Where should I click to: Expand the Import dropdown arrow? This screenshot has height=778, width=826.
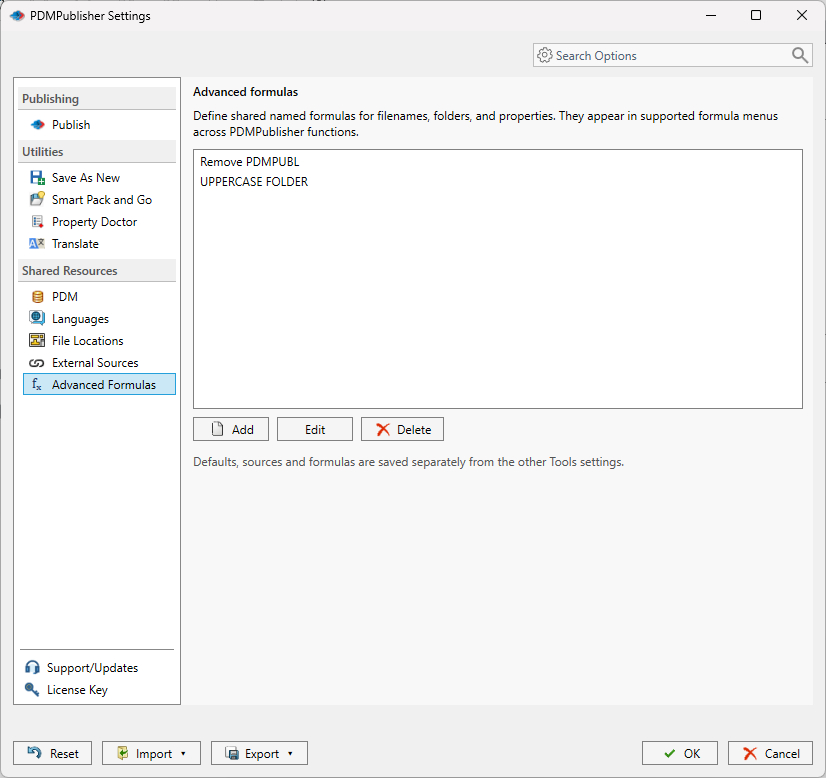[x=183, y=754]
